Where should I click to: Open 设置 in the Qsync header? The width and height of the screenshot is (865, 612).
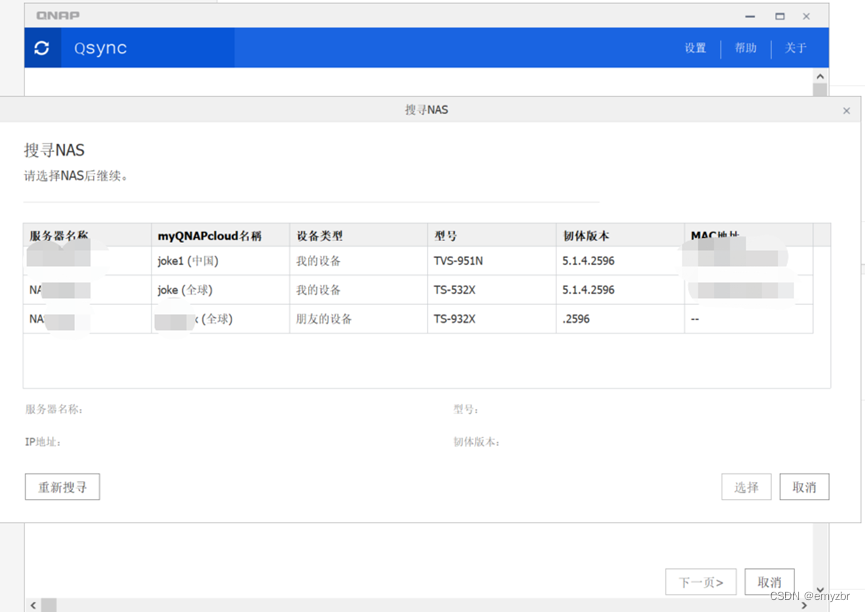[695, 48]
